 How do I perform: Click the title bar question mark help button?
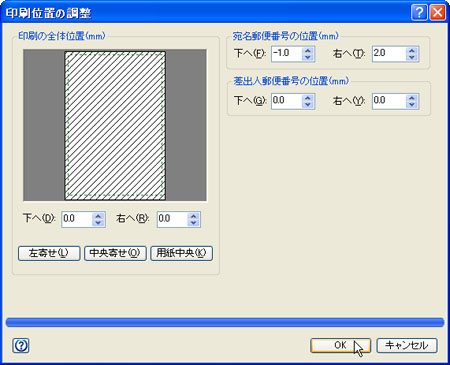click(x=419, y=13)
